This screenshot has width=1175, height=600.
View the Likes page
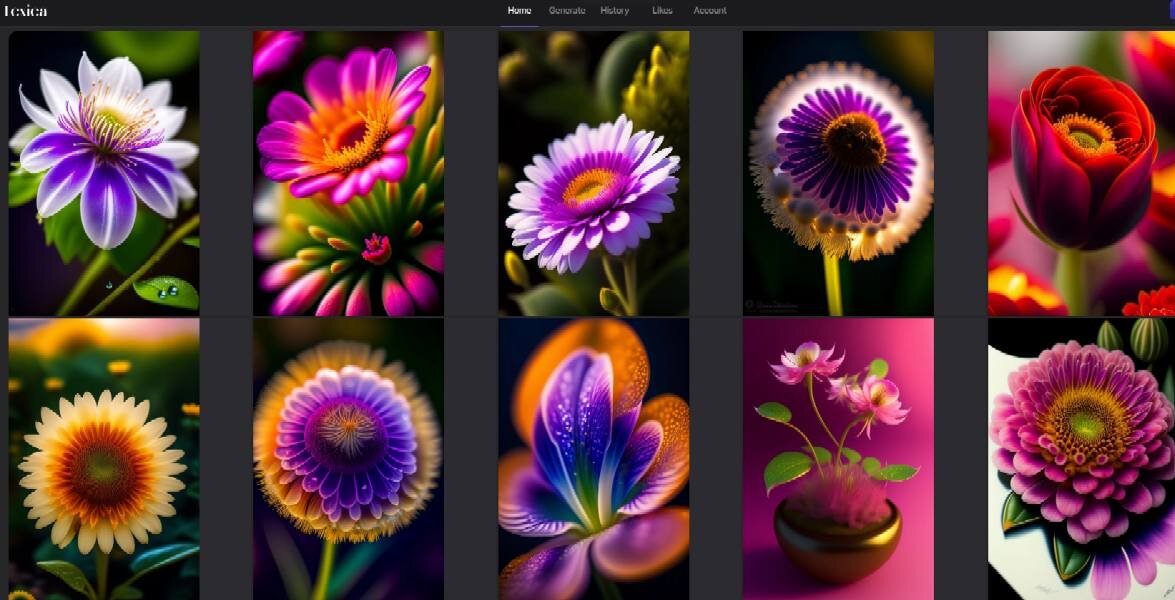coord(662,10)
